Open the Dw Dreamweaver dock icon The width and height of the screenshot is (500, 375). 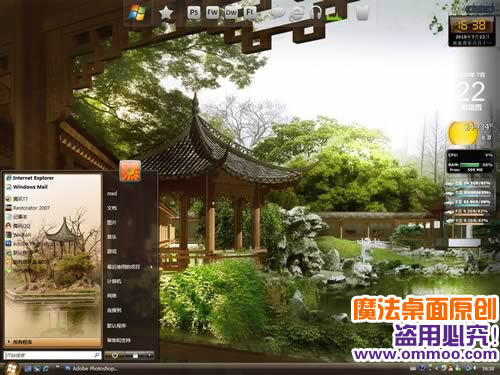tap(231, 13)
